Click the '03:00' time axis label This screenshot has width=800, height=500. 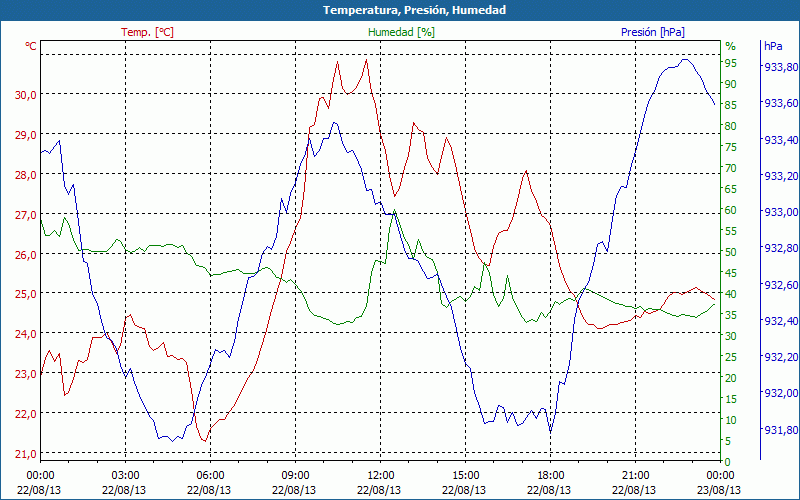click(126, 476)
